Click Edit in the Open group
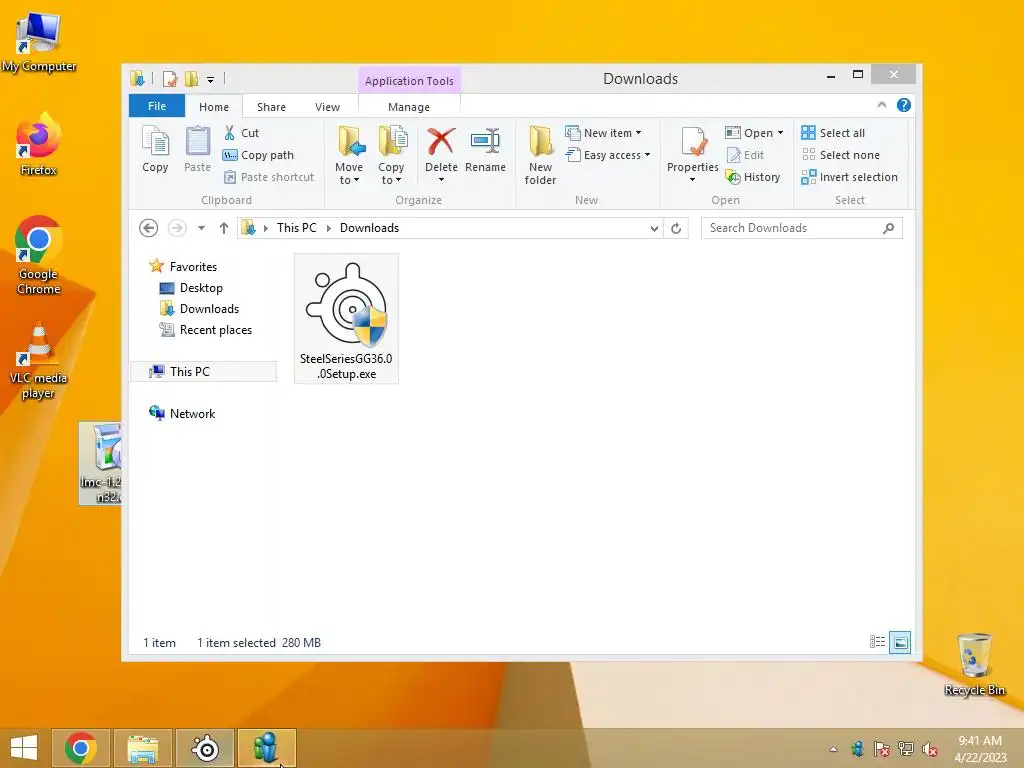Viewport: 1024px width, 768px height. pos(745,155)
